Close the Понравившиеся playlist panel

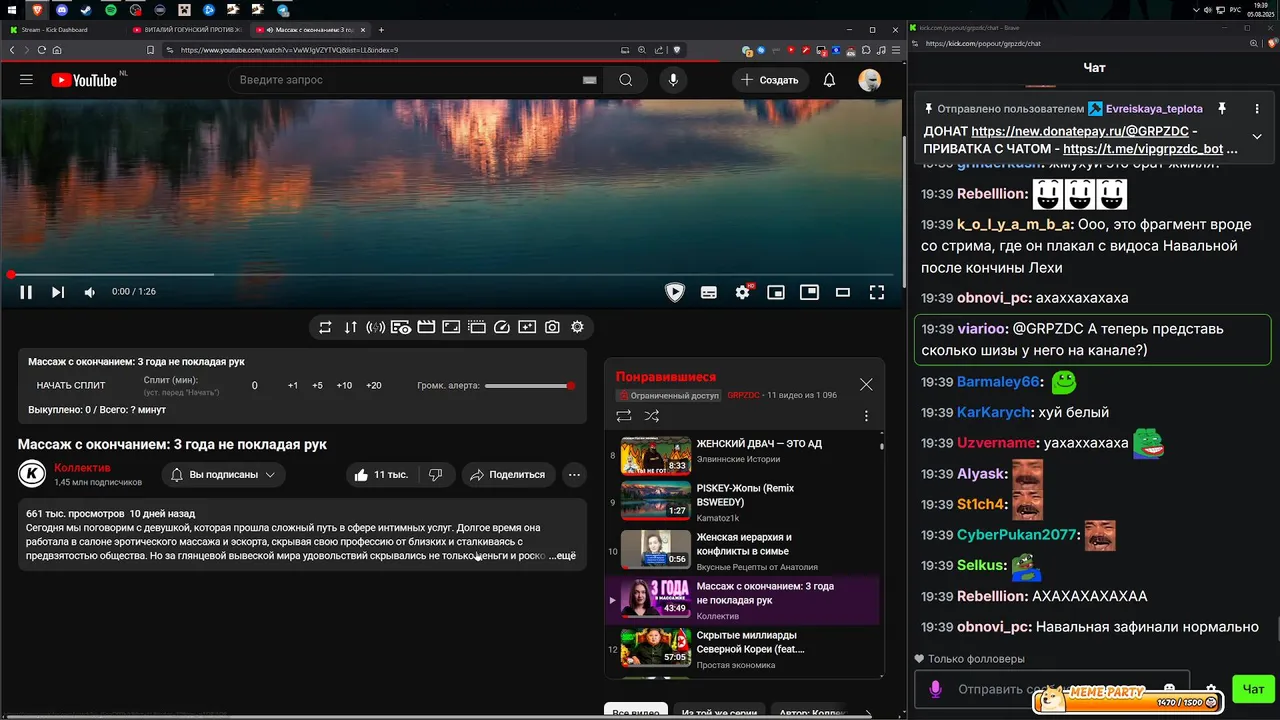click(866, 384)
